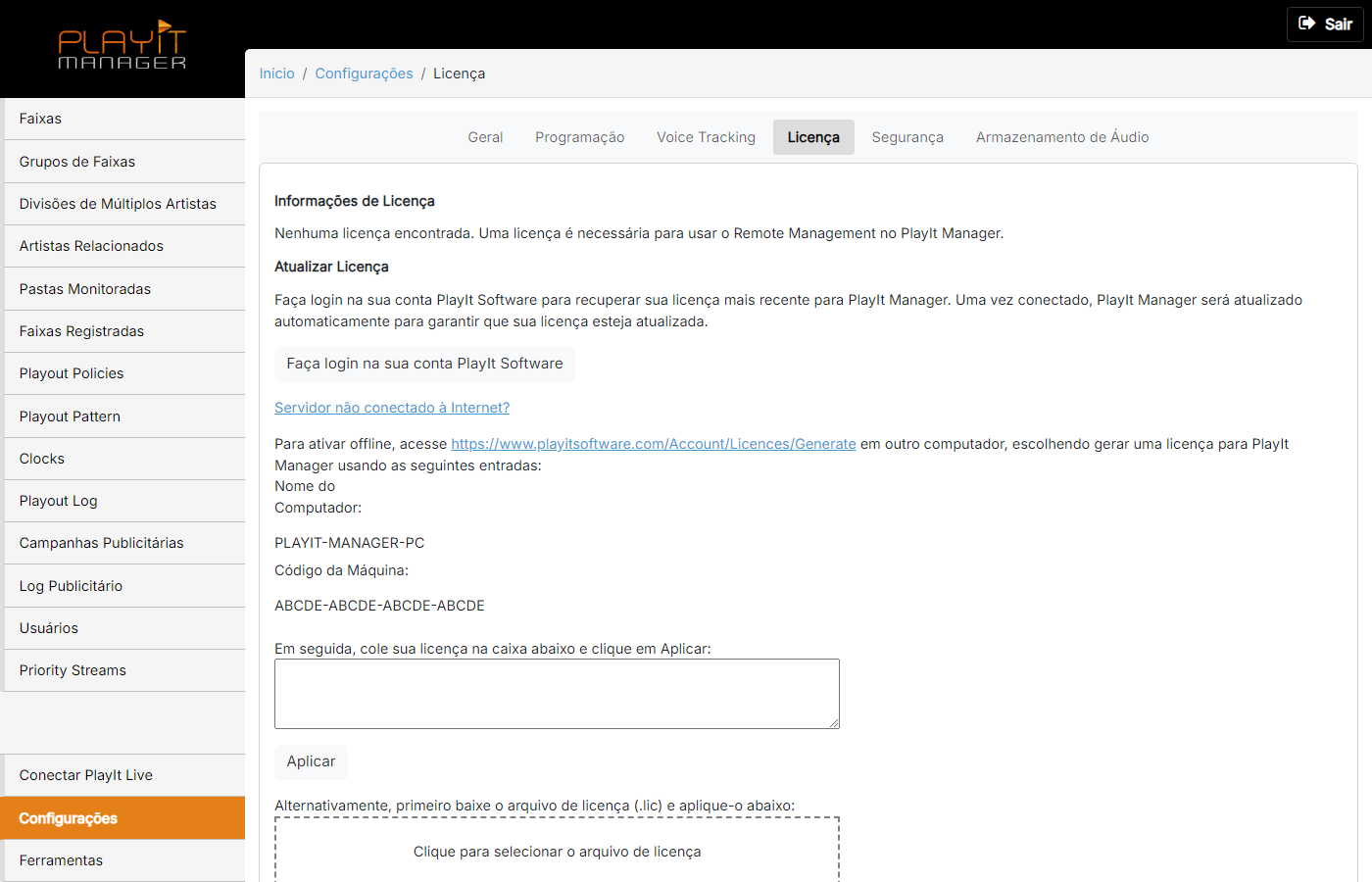Open Playout Pattern sidebar item
1372x882 pixels.
(124, 416)
